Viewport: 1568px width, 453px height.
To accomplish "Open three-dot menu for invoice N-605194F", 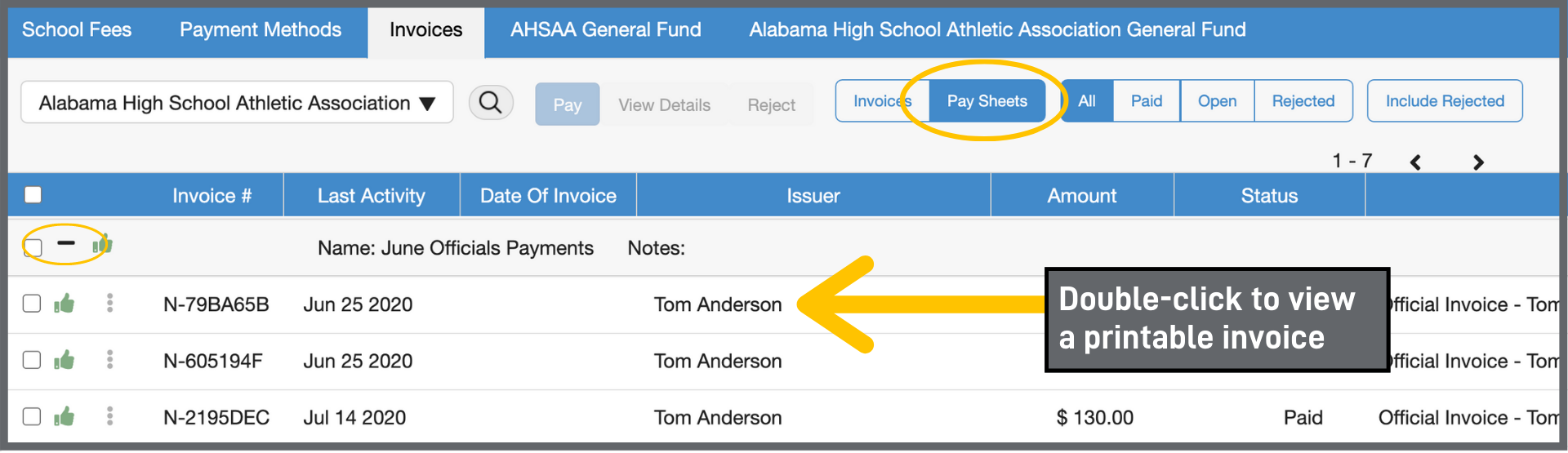I will (x=109, y=360).
